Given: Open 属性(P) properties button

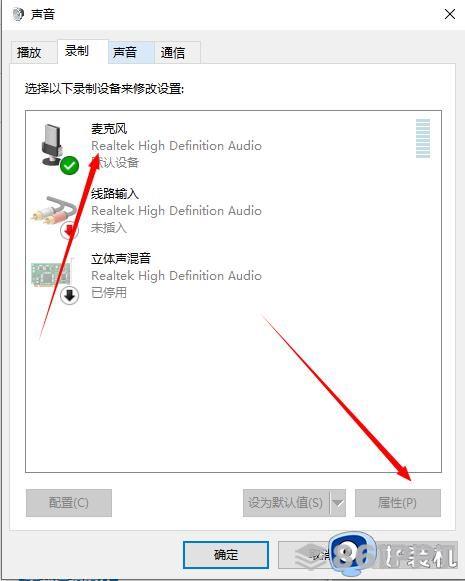Looking at the screenshot, I should pos(398,503).
